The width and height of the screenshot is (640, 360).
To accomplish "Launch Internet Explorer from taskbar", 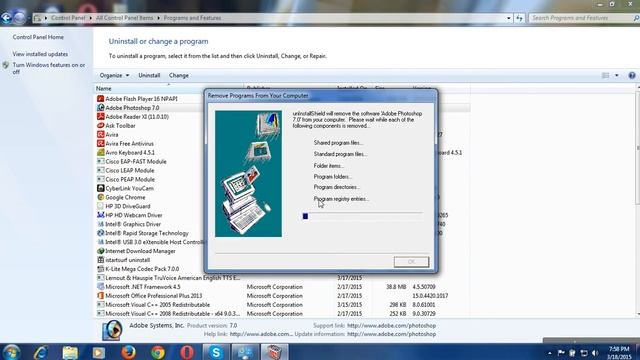I will tap(41, 352).
